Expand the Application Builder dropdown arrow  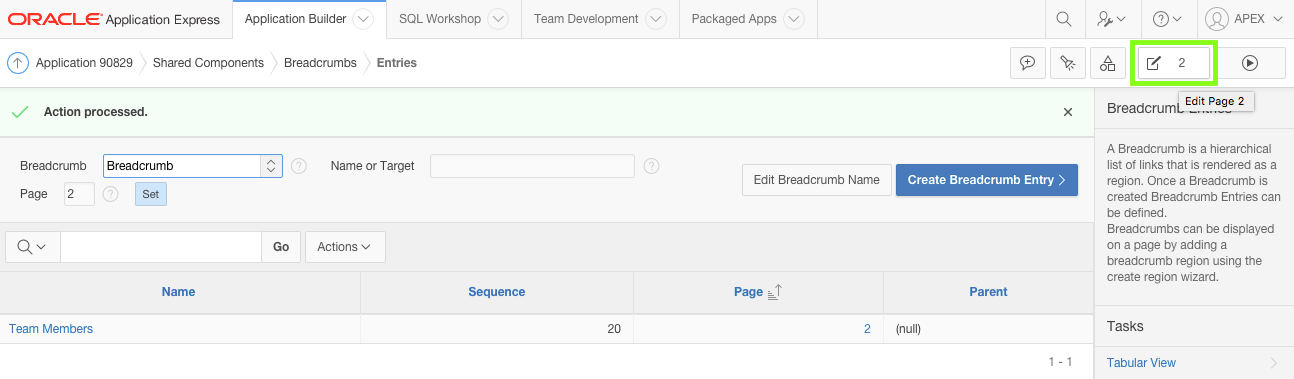pyautogui.click(x=364, y=19)
